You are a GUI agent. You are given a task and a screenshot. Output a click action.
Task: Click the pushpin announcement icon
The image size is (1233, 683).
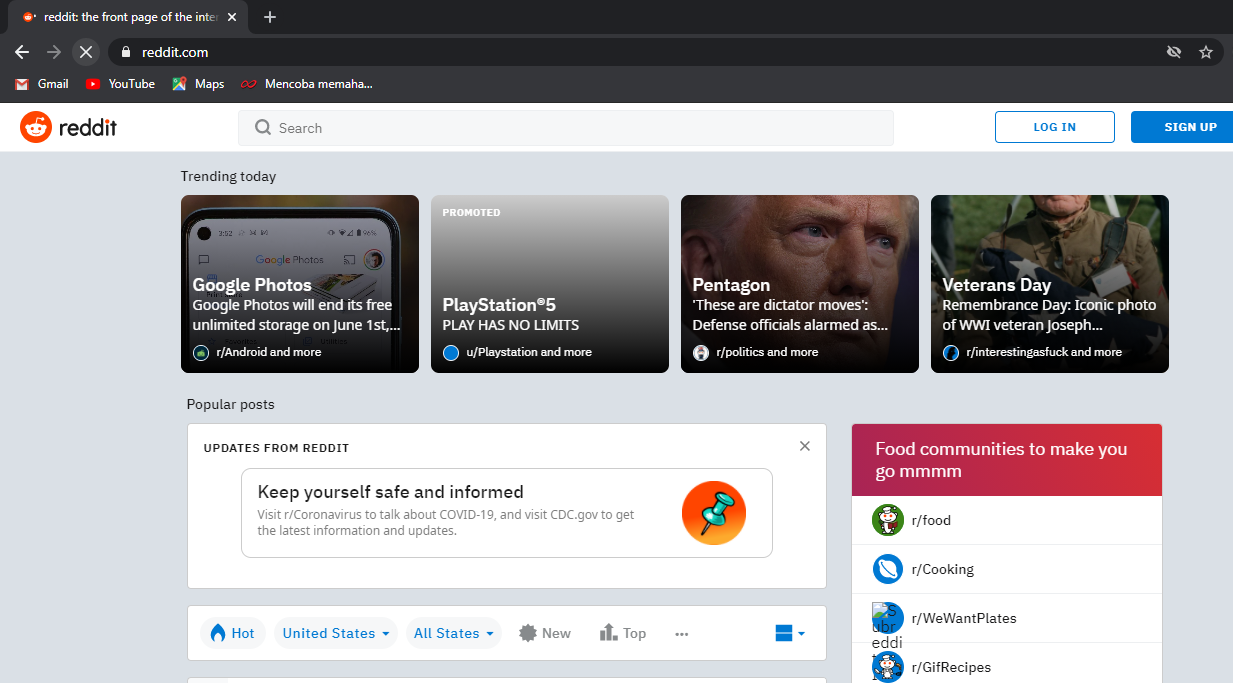[714, 513]
